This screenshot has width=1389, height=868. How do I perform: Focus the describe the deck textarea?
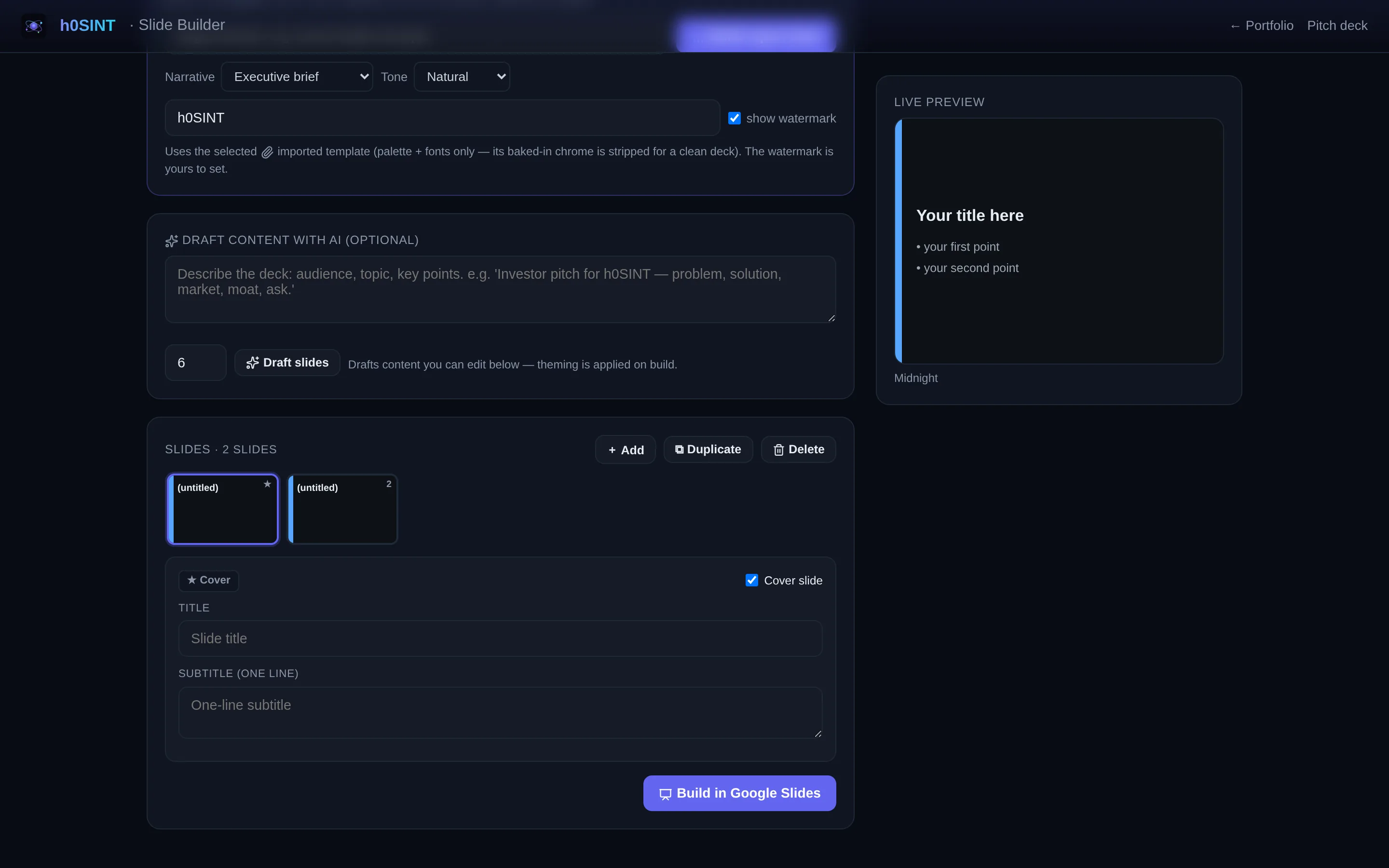501,289
